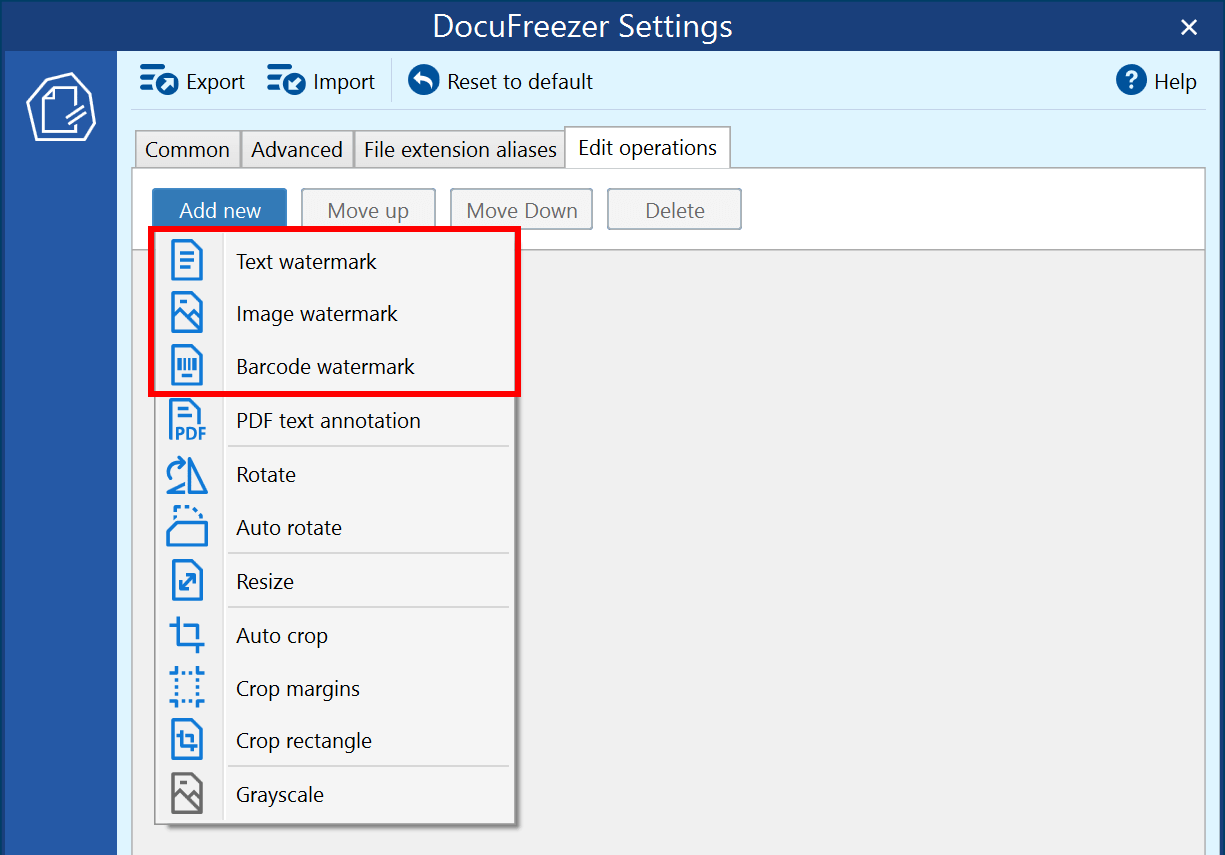Select the Image watermark menu entry
Image resolution: width=1225 pixels, height=855 pixels.
pos(316,314)
